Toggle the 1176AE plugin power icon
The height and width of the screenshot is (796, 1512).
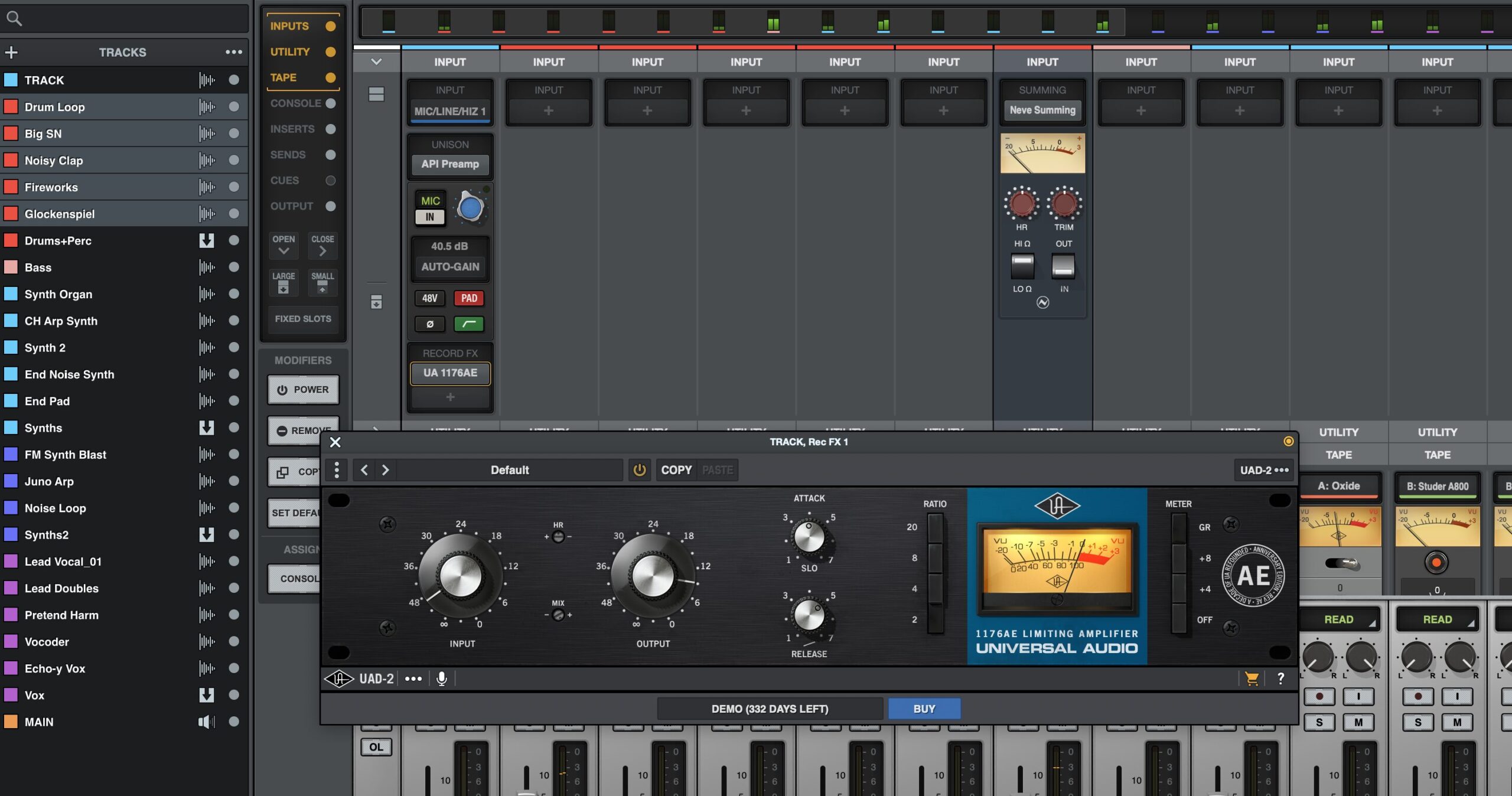(640, 470)
